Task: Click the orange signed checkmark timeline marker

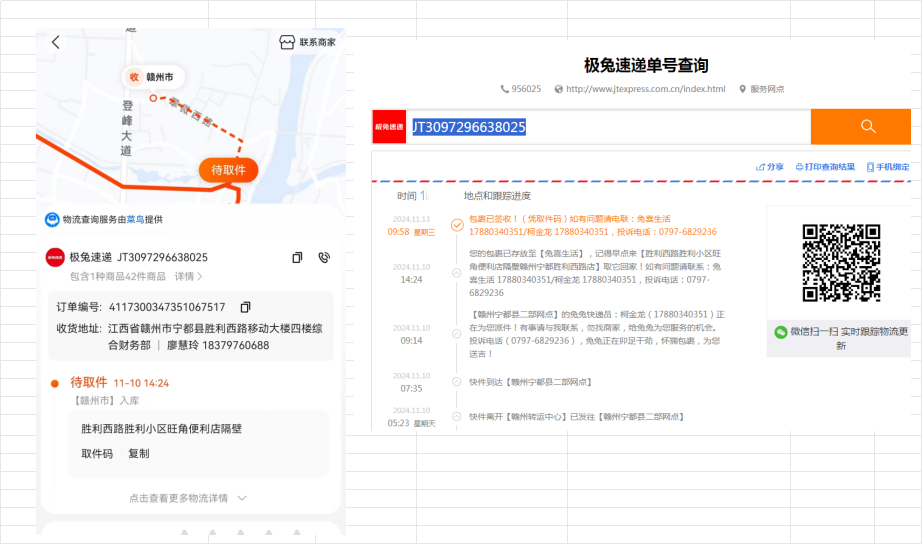Action: point(457,225)
